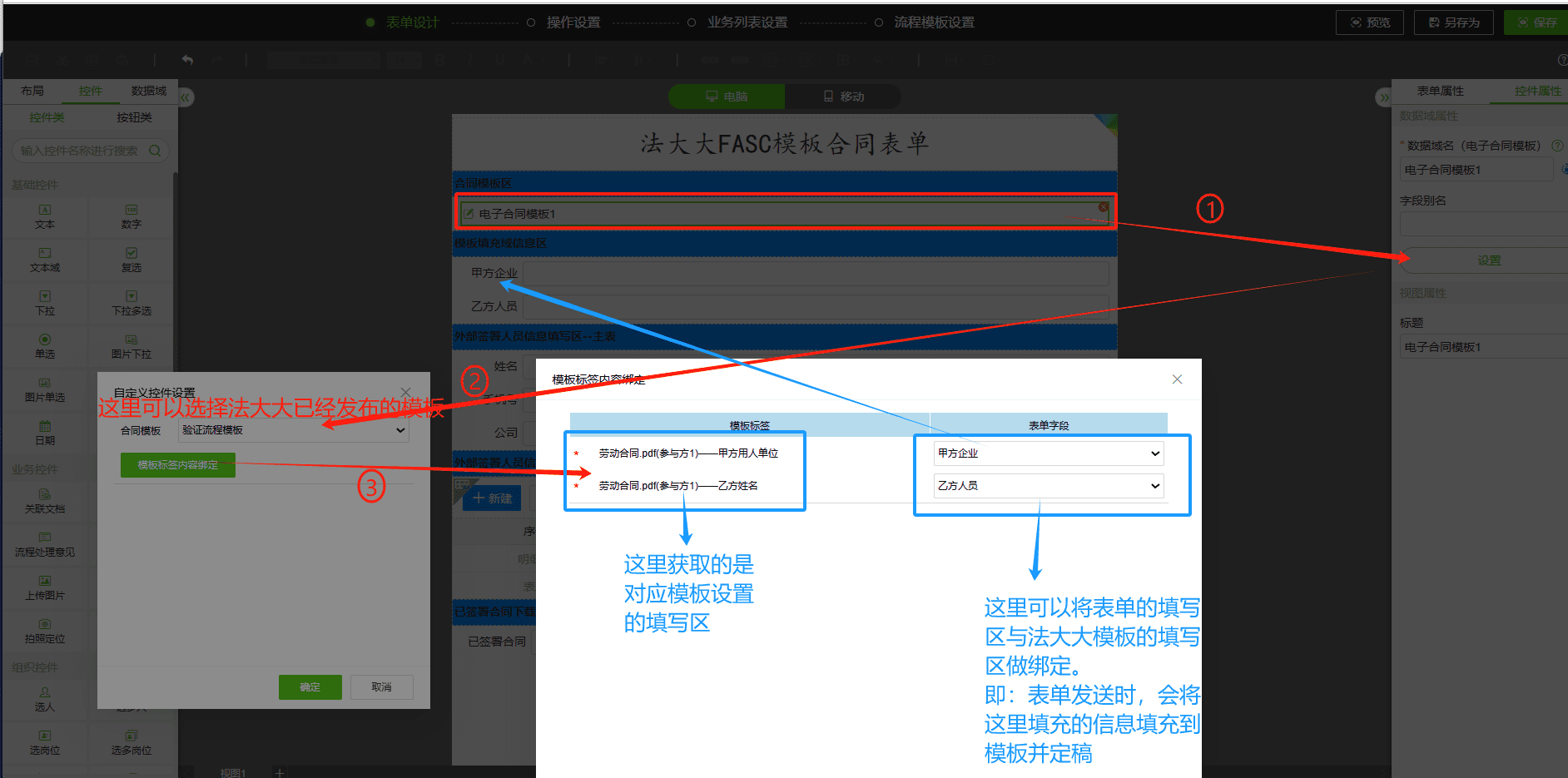
Task: Click the 劳动合同.pdf 乙方姓名 label row
Action: point(678,486)
